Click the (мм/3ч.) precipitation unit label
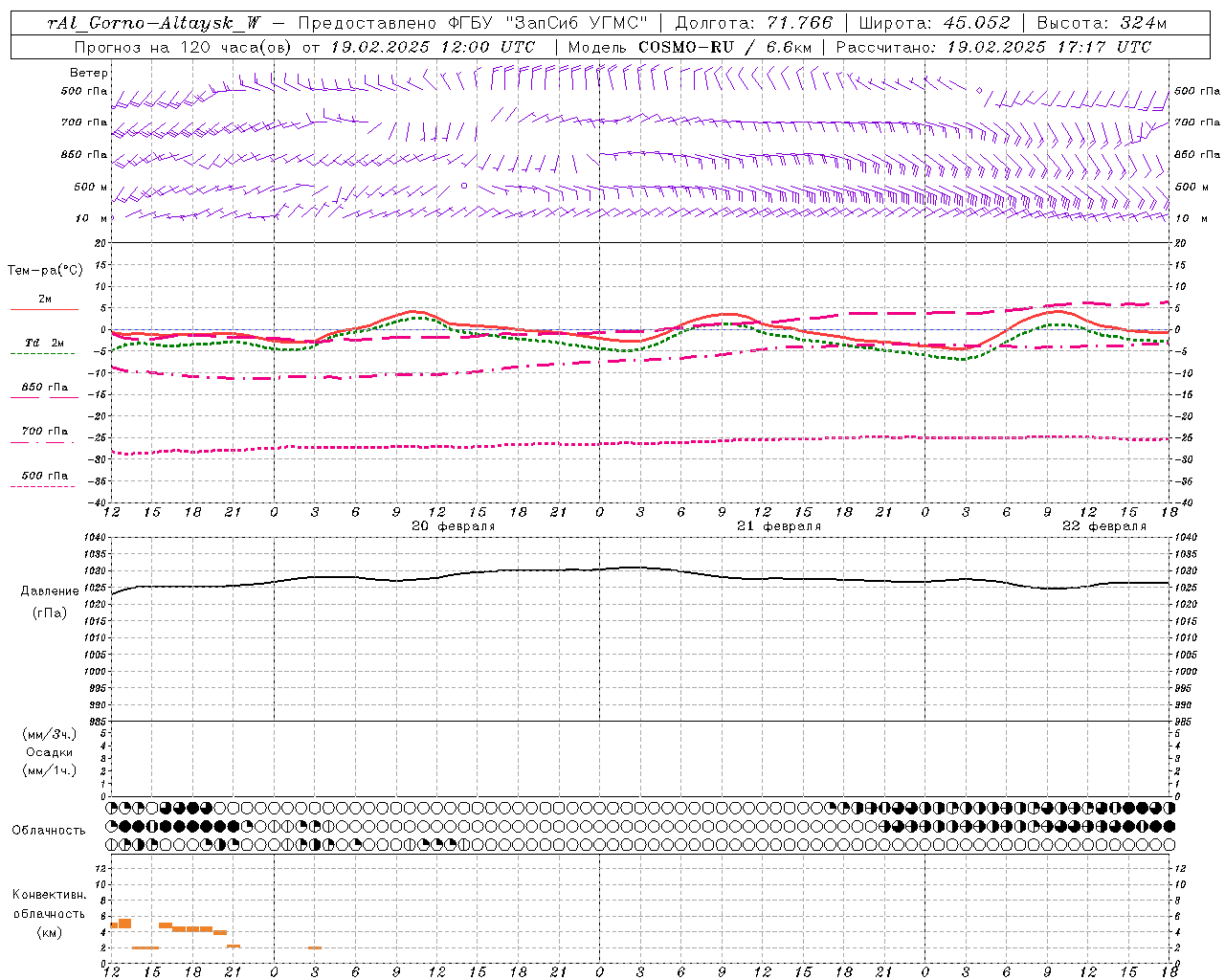Image resolution: width=1225 pixels, height=980 pixels. (x=50, y=735)
